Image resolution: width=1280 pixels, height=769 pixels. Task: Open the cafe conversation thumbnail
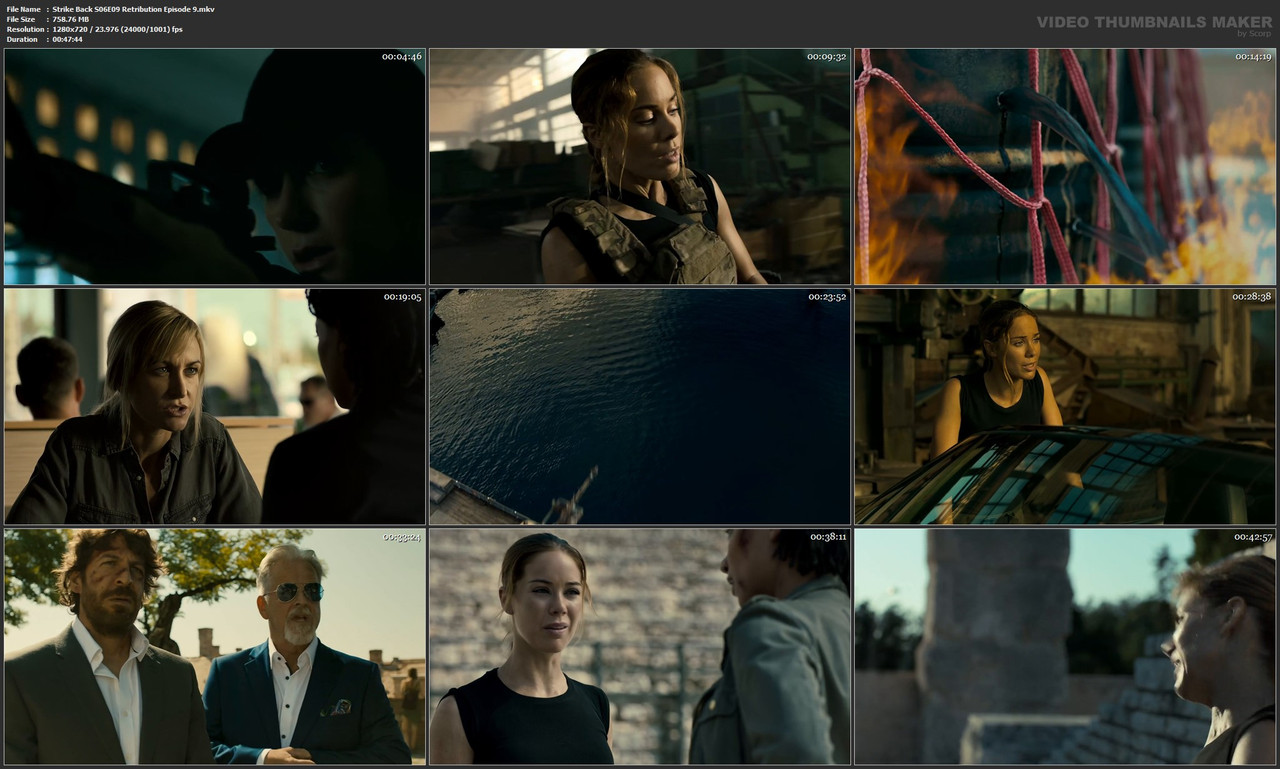(212, 405)
